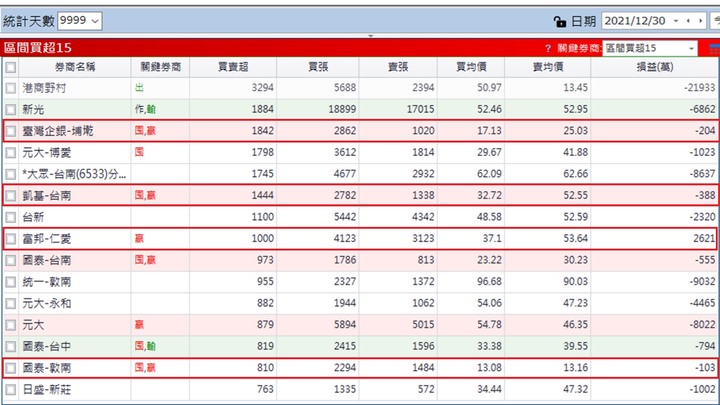Click the 區間買超15 panel title
Screen dimensions: 720x405
coord(38,48)
